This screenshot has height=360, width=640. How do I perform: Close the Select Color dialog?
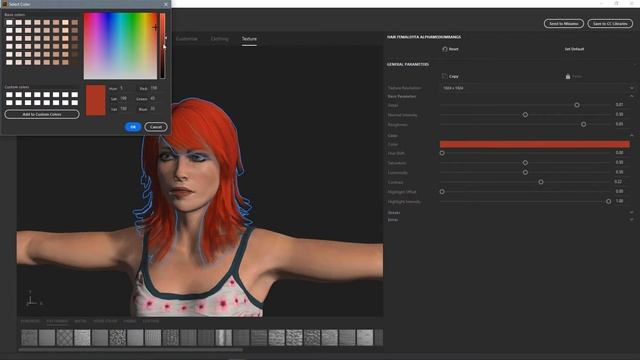[166, 4]
